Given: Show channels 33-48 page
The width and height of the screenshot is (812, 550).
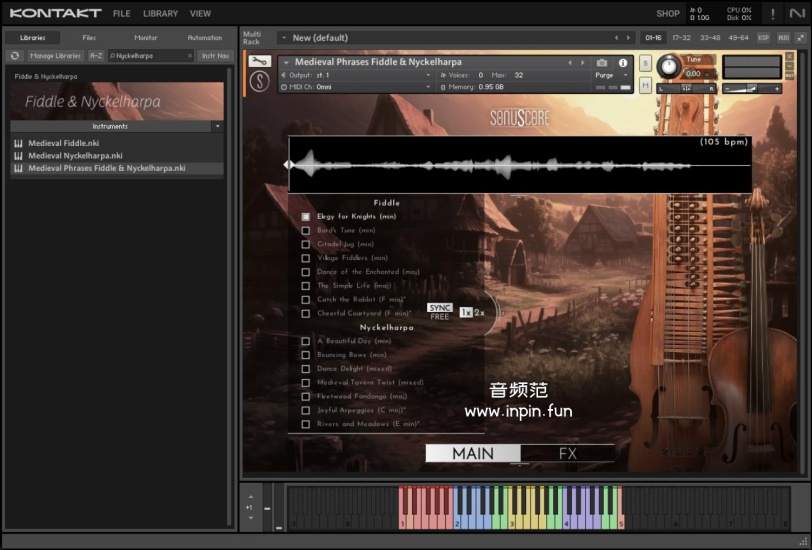Looking at the screenshot, I should coord(710,38).
